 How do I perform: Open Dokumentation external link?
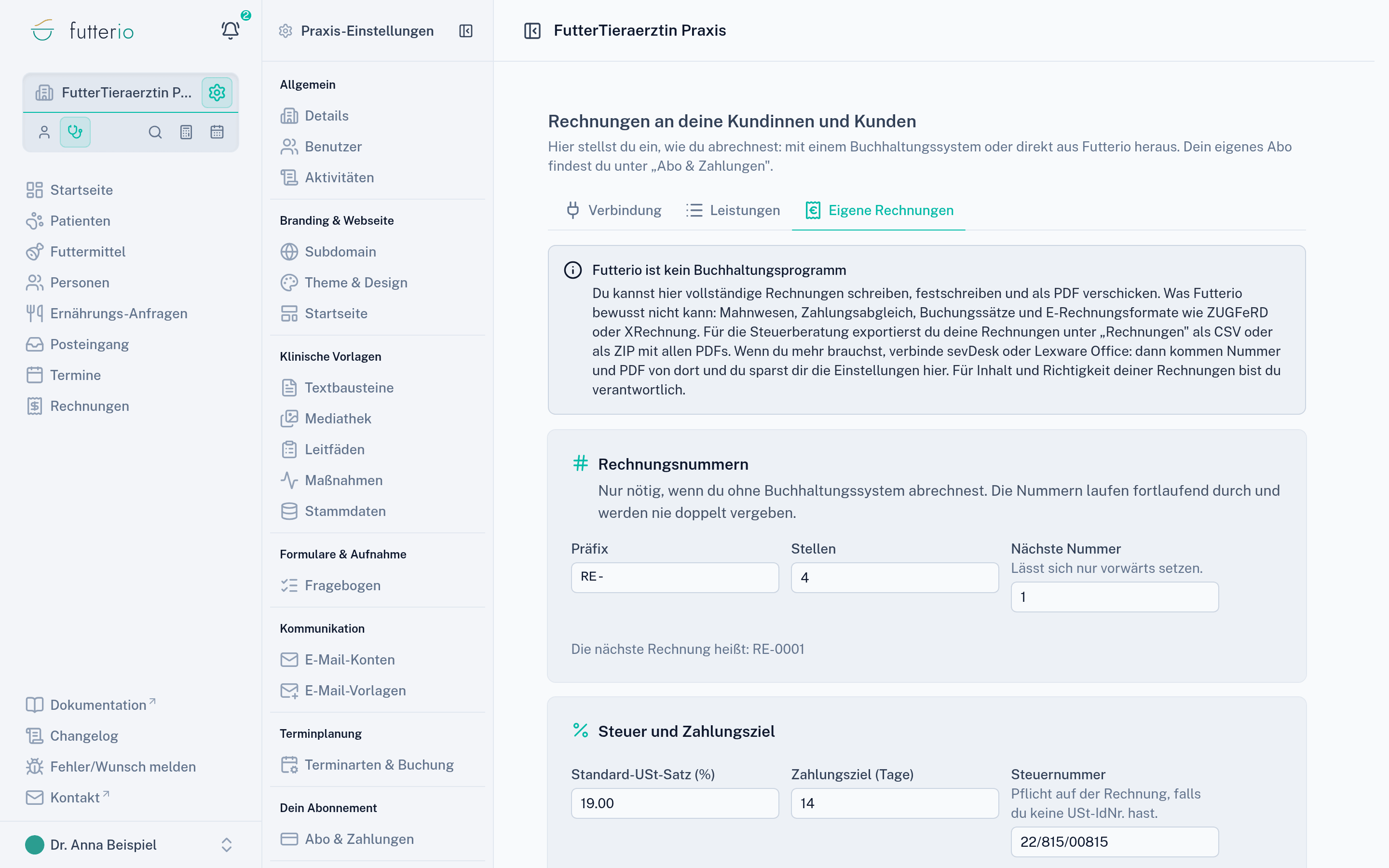click(x=91, y=705)
